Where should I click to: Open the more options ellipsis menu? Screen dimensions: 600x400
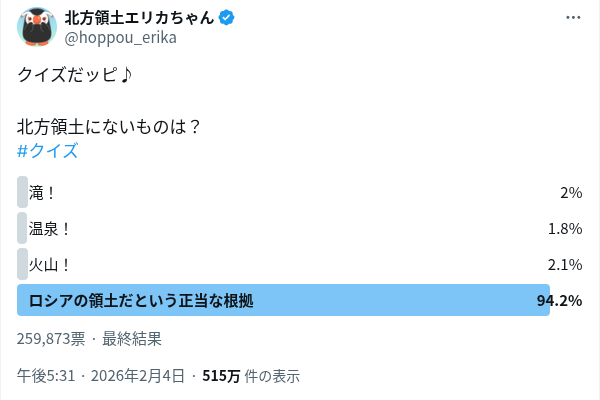point(572,19)
